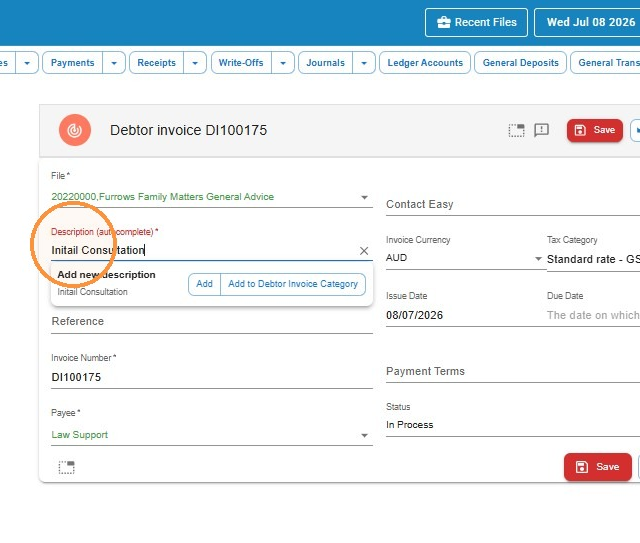Clear the description with the X icon
The width and height of the screenshot is (640, 543).
[x=364, y=251]
